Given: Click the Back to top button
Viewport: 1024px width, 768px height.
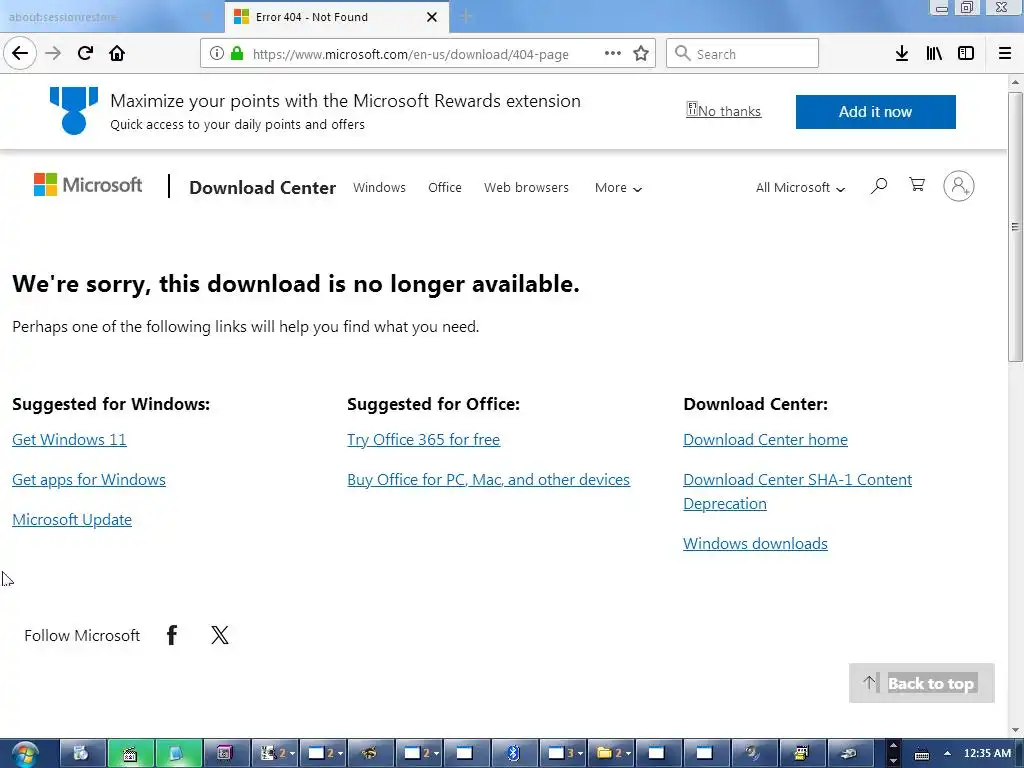Looking at the screenshot, I should (921, 683).
